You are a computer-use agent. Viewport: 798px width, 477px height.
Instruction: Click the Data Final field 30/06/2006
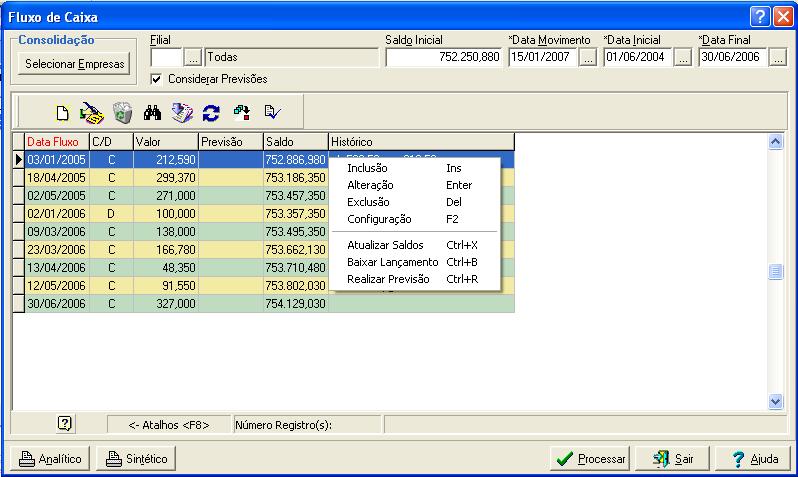point(733,57)
